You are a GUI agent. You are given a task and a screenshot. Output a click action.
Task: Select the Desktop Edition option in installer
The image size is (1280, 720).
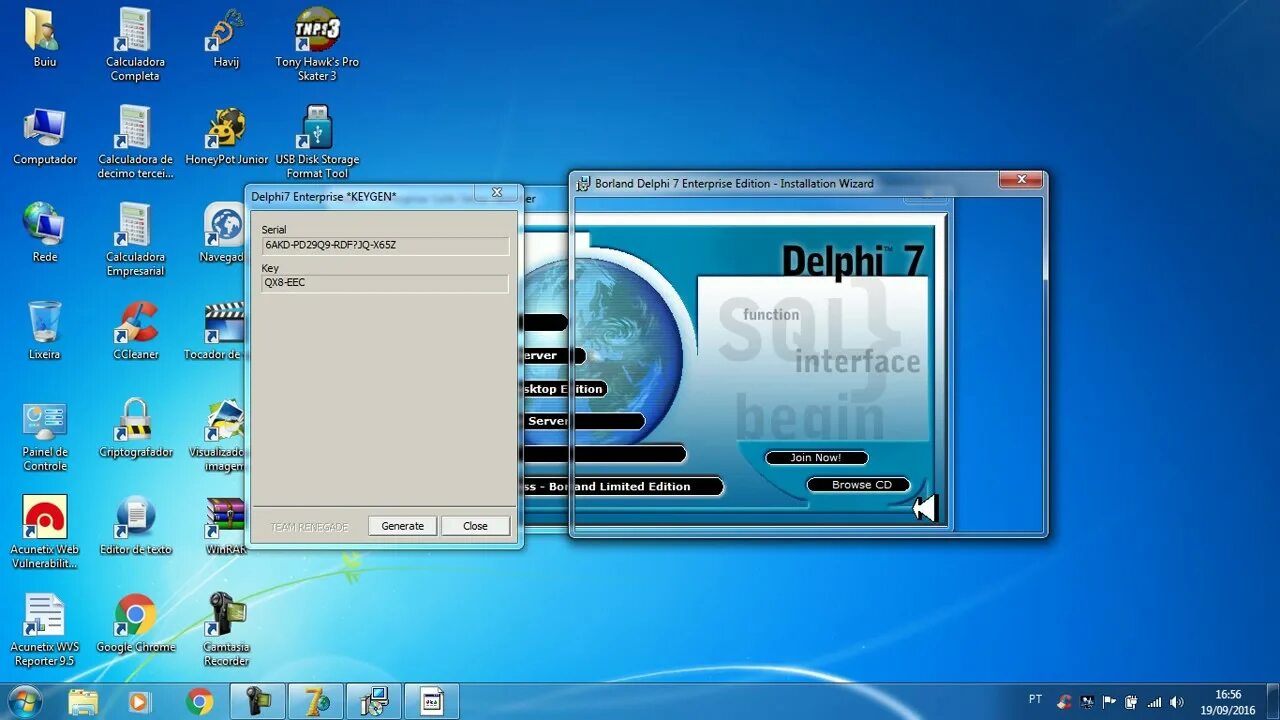coord(563,389)
